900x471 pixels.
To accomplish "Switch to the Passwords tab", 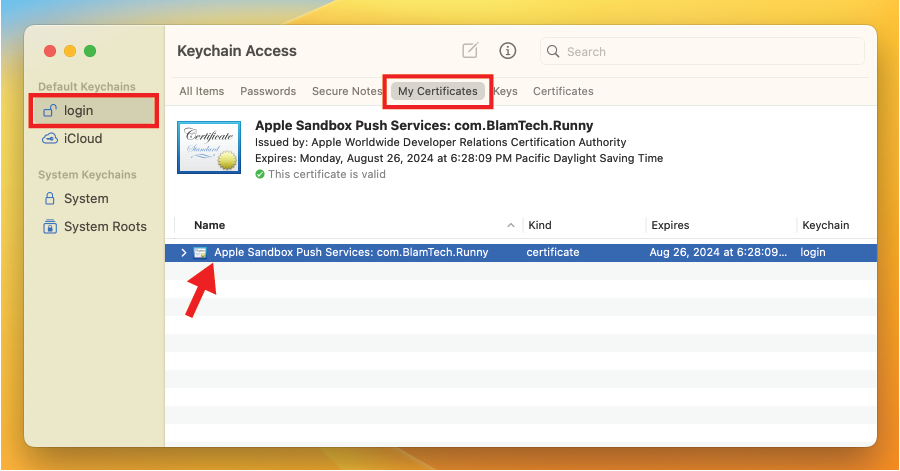I will (268, 91).
